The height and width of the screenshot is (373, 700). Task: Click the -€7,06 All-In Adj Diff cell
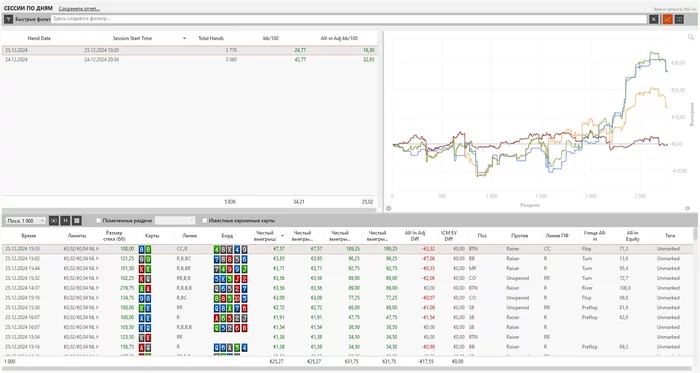point(427,259)
